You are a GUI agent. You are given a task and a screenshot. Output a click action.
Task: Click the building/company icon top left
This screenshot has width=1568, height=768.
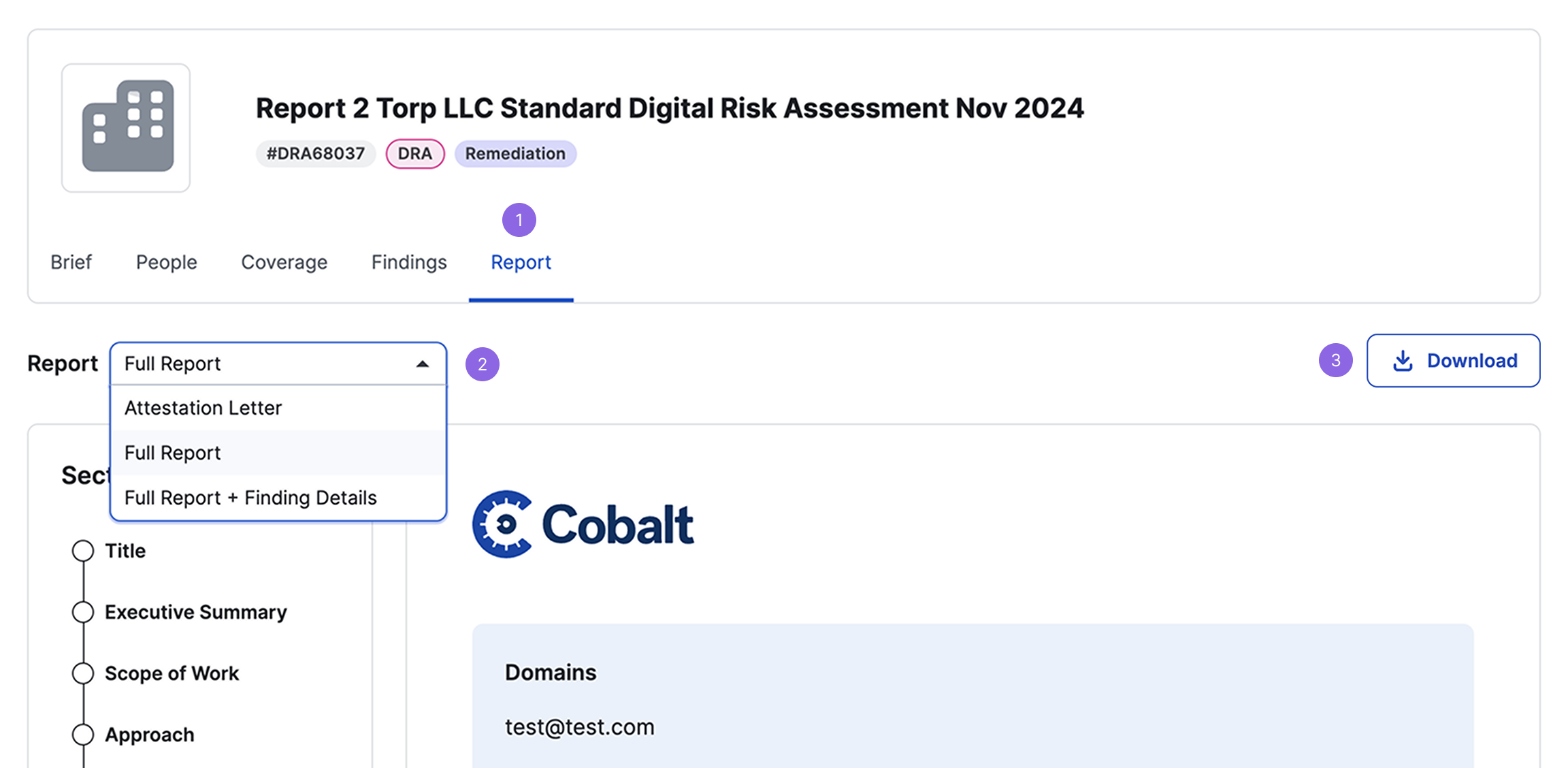coord(128,128)
